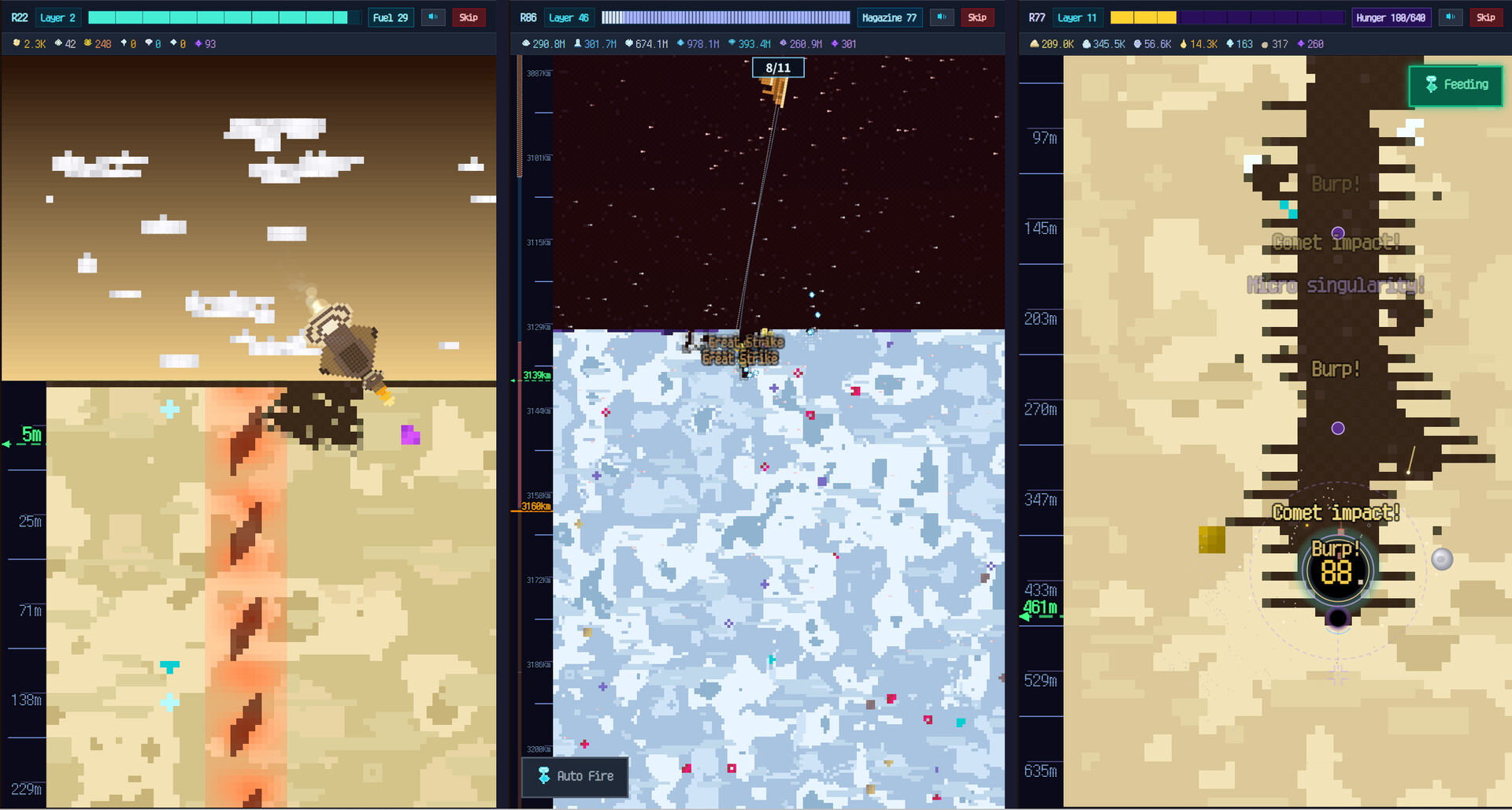Image resolution: width=1512 pixels, height=810 pixels.
Task: Click the purple gem 93 icon
Action: click(x=198, y=43)
